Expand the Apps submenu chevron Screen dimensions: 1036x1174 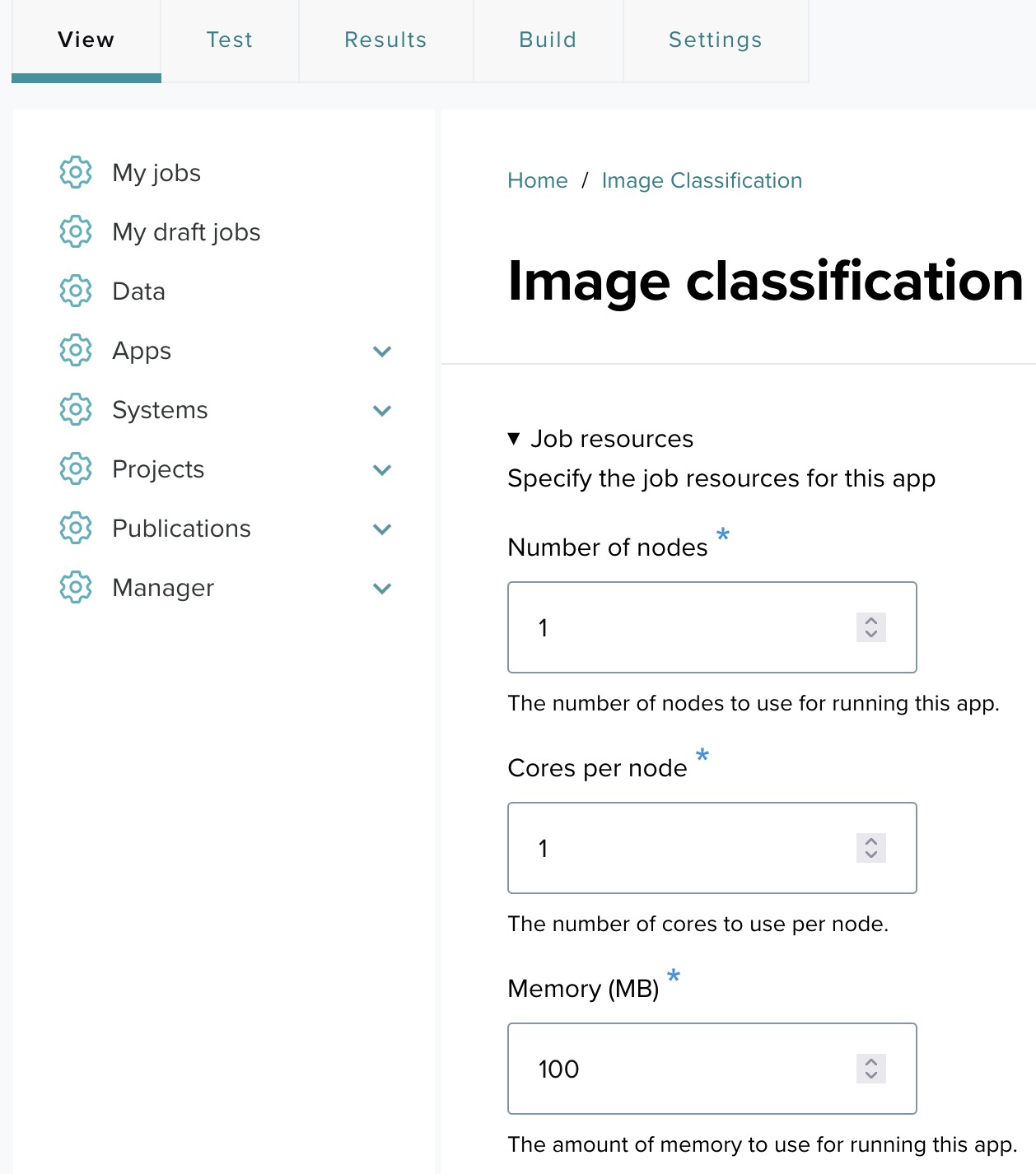381,352
